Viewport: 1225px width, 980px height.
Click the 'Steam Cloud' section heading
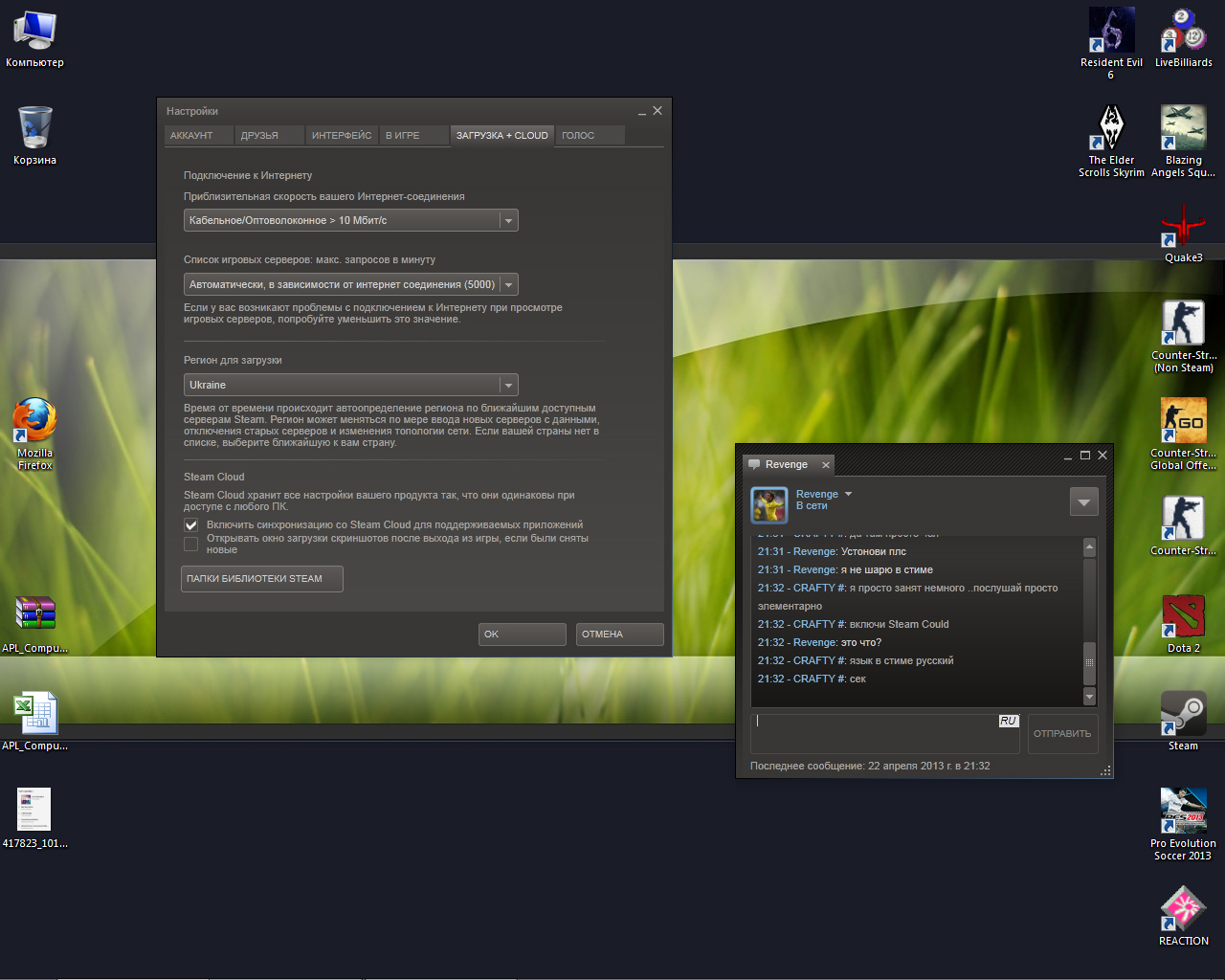point(214,477)
